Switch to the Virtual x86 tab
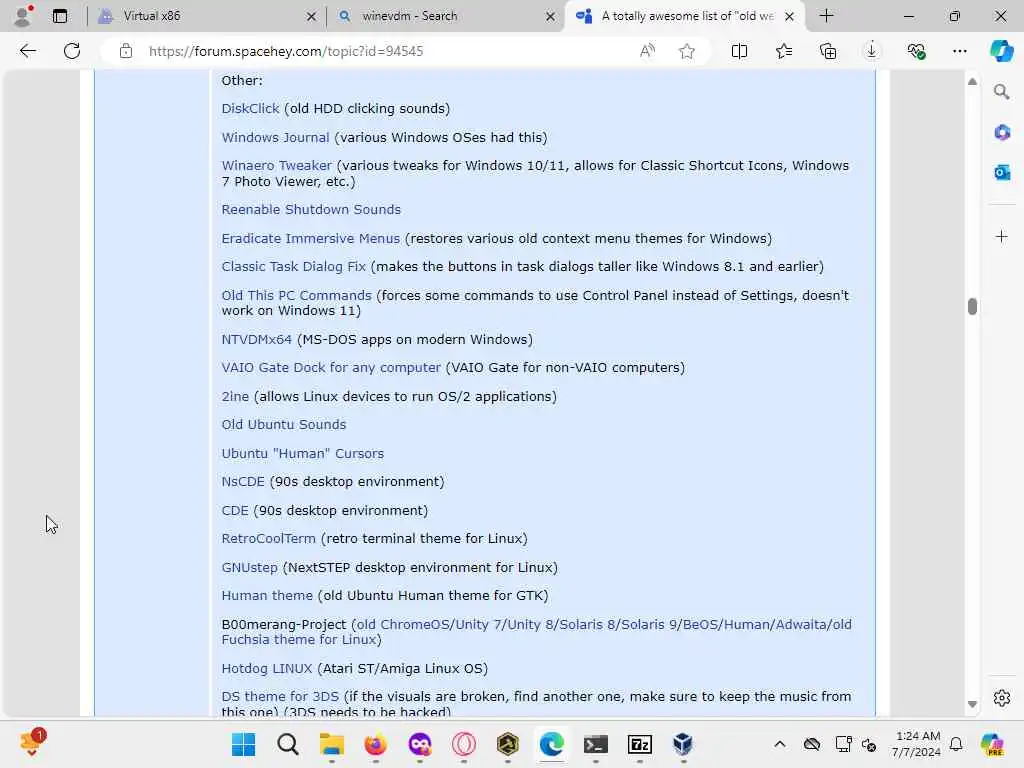The height and width of the screenshot is (768, 1024). 205,16
